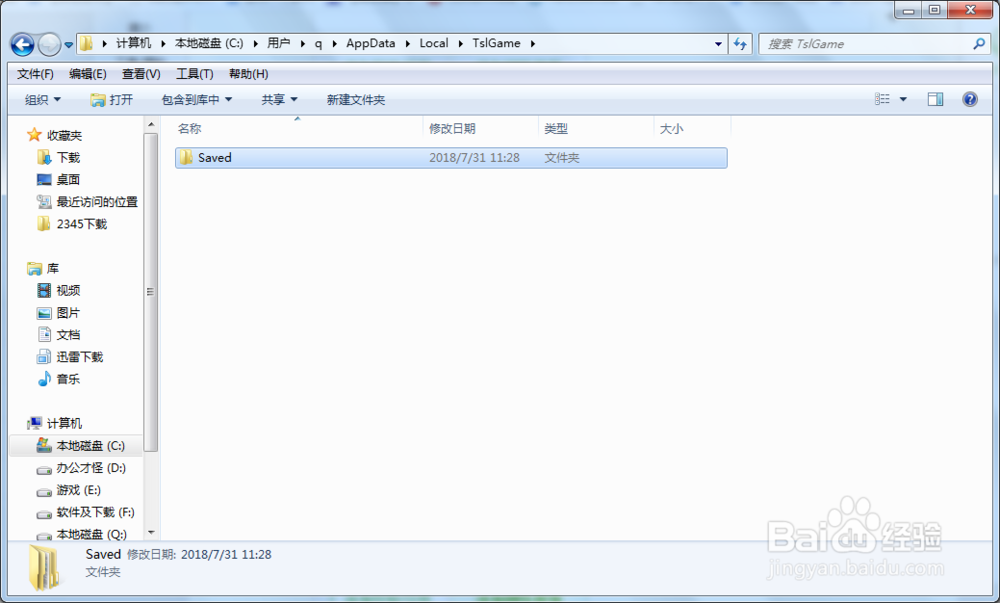Image resolution: width=1000 pixels, height=603 pixels.
Task: Click the q user breadcrumb segment
Action: pos(318,43)
